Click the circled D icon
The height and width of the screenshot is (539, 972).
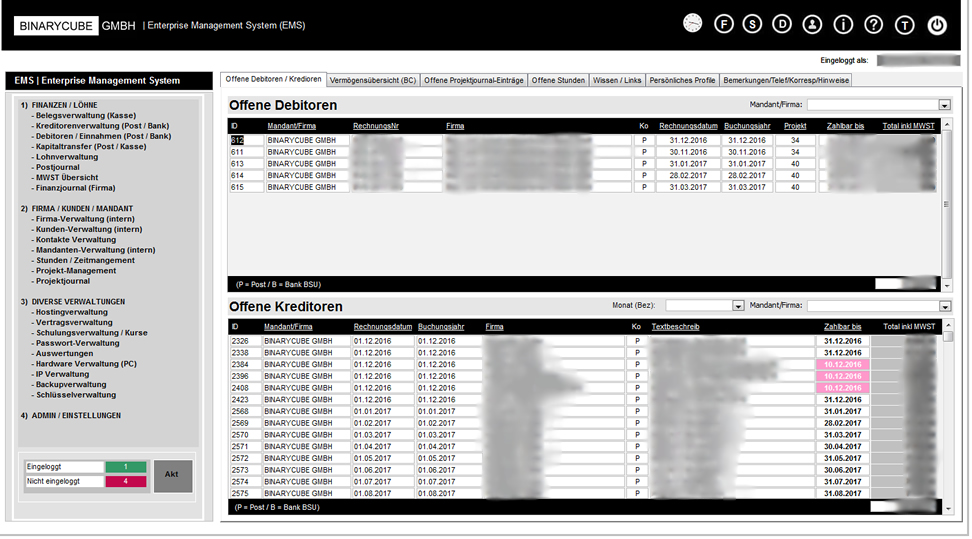[x=782, y=25]
